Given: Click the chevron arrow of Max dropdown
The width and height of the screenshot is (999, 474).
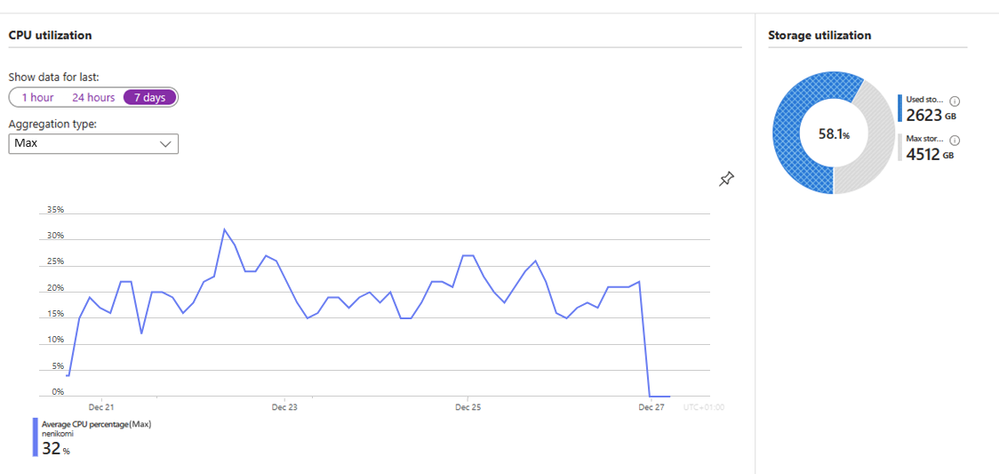Looking at the screenshot, I should [165, 144].
